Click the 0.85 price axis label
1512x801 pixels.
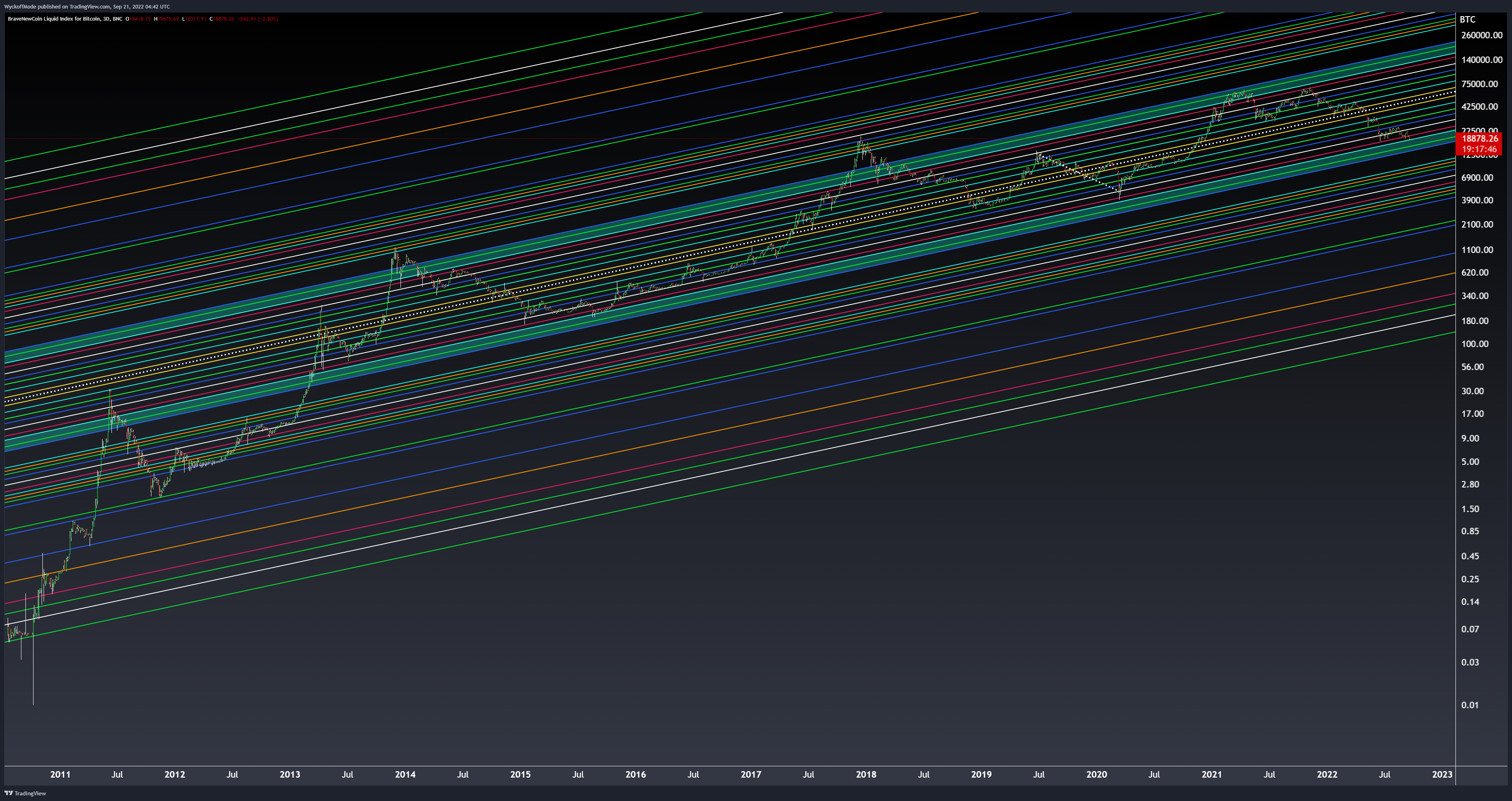click(x=1470, y=531)
